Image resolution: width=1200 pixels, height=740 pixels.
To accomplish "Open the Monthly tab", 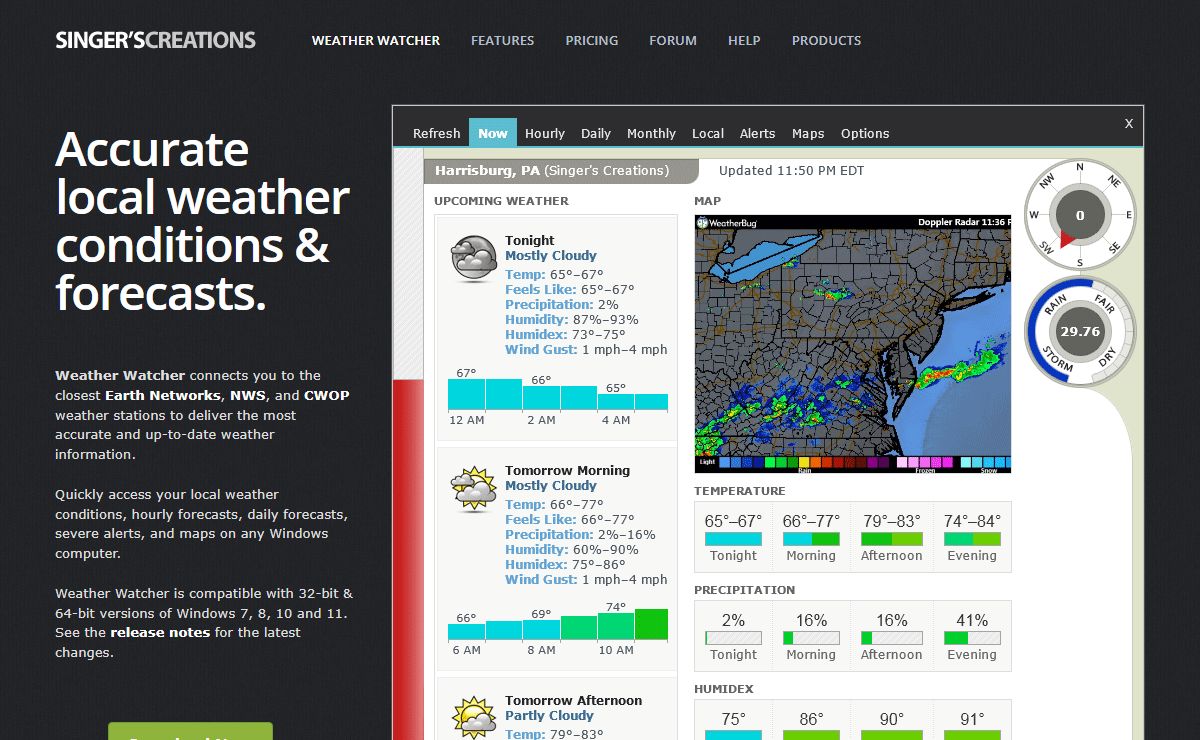I will point(651,133).
